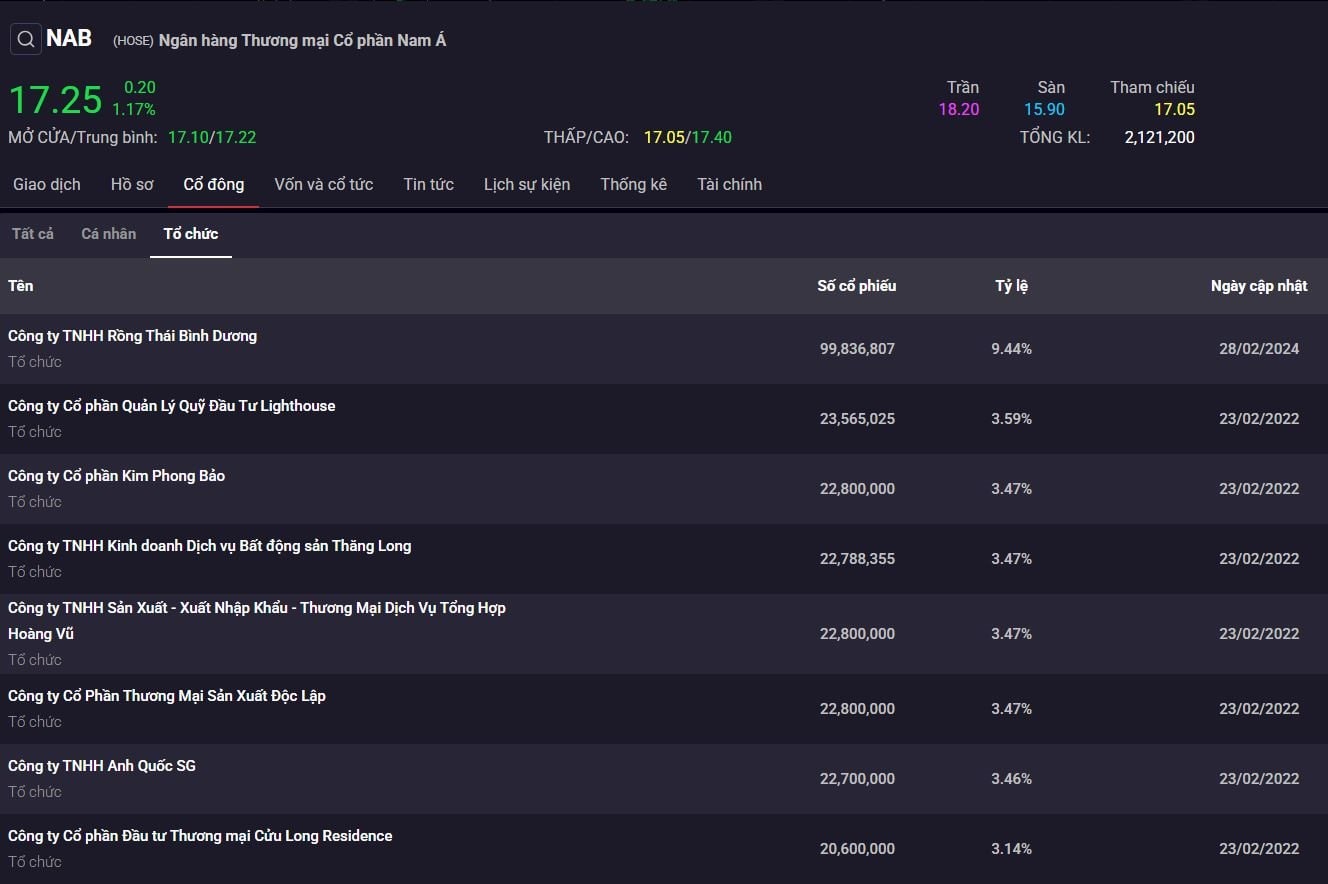
Task: Click the Trần ceiling price 18.20
Action: click(958, 109)
